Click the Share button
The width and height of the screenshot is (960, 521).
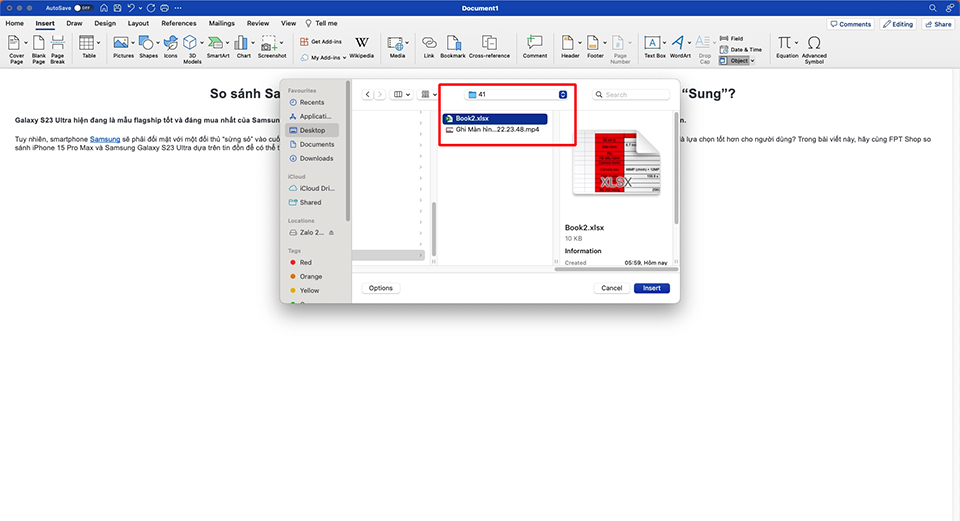click(938, 24)
